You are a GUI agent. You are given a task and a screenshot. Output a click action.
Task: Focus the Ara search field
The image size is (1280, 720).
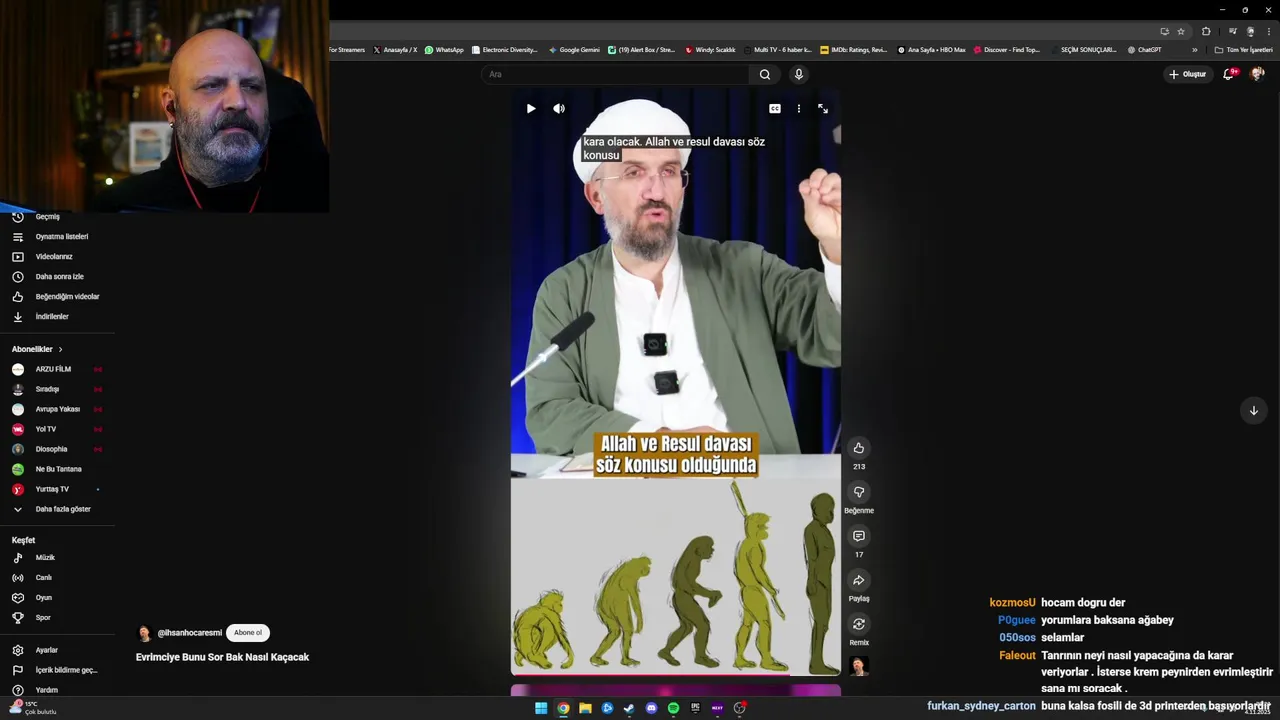point(615,74)
